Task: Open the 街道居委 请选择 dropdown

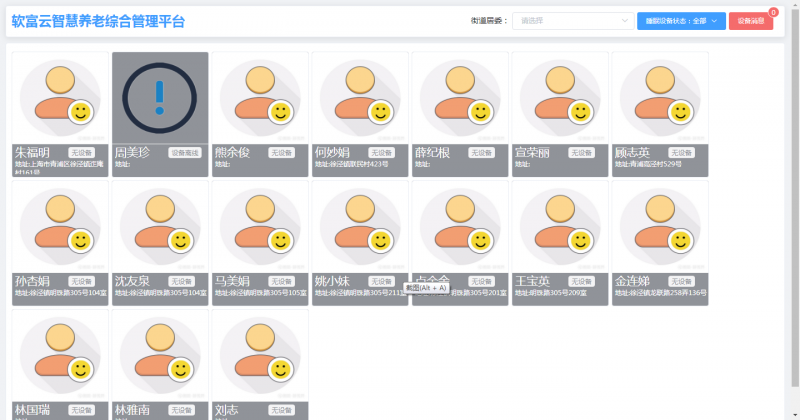Action: (x=570, y=20)
